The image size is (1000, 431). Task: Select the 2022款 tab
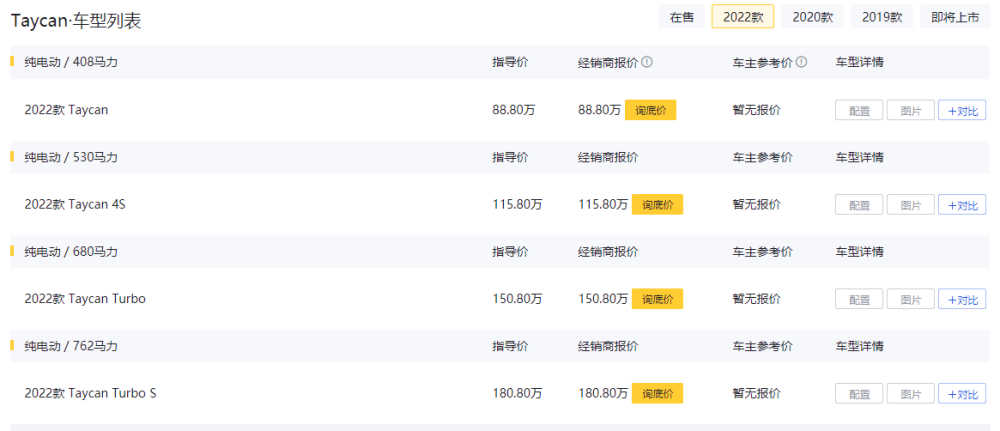(743, 17)
